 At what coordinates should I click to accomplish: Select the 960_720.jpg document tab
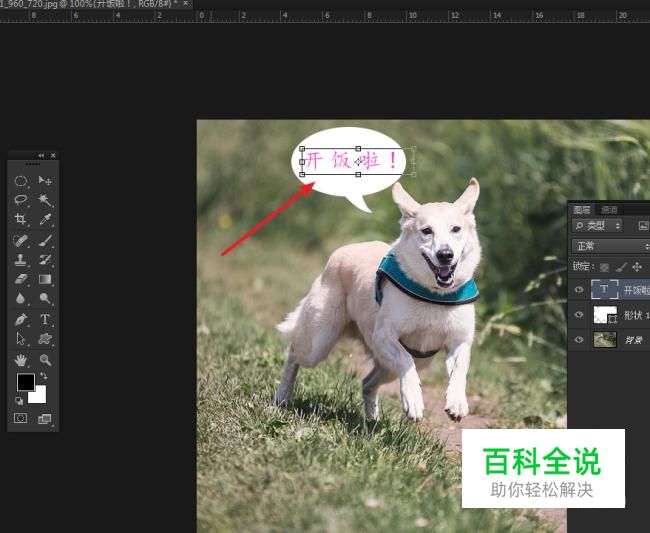click(89, 4)
